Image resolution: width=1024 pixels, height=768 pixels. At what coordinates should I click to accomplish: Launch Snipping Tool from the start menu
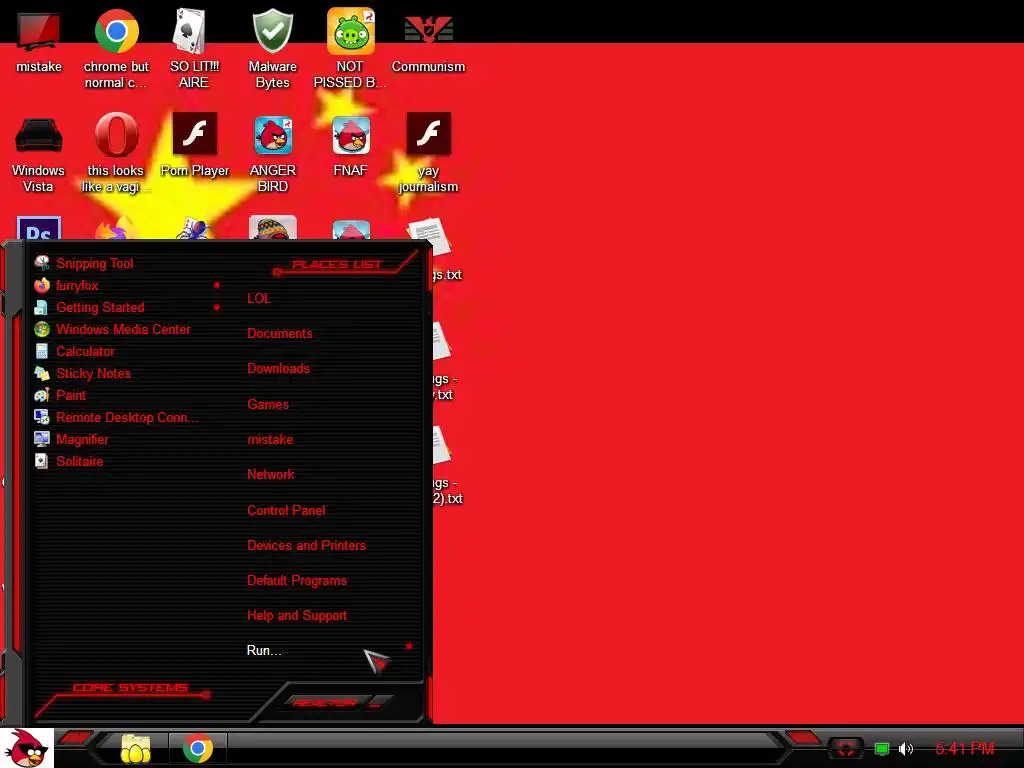click(95, 263)
